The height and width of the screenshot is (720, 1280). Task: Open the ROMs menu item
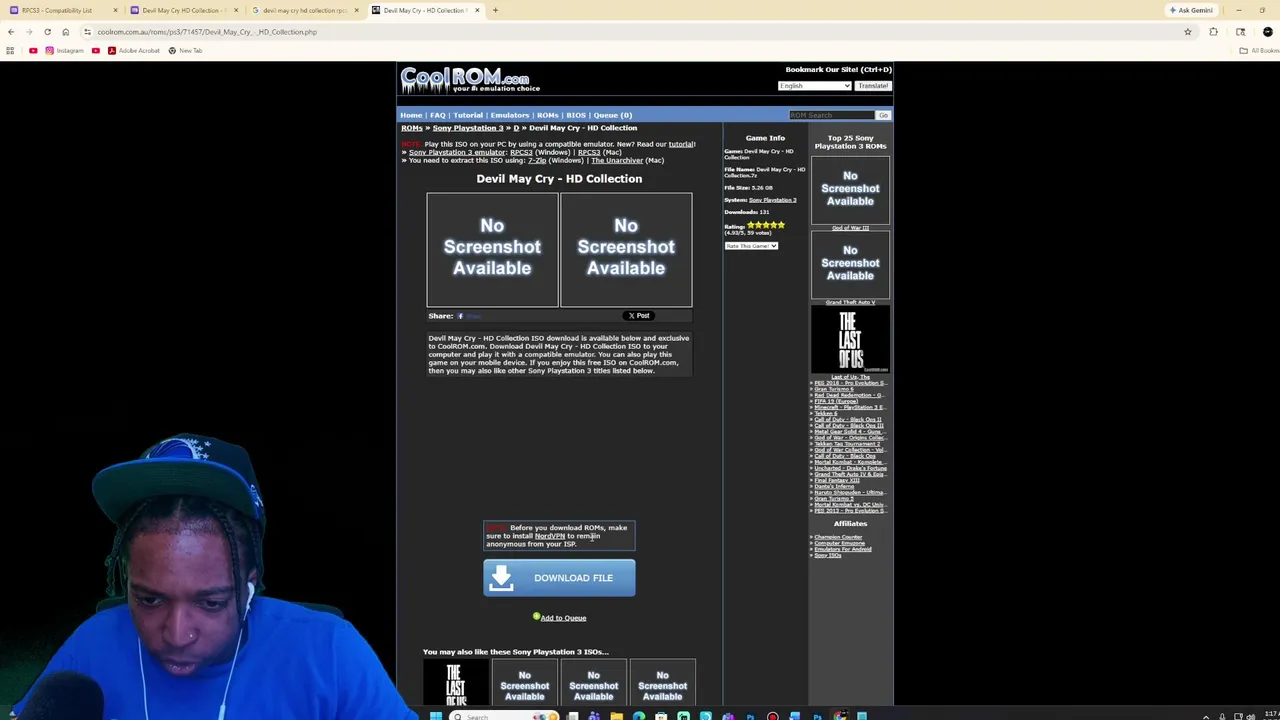548,115
